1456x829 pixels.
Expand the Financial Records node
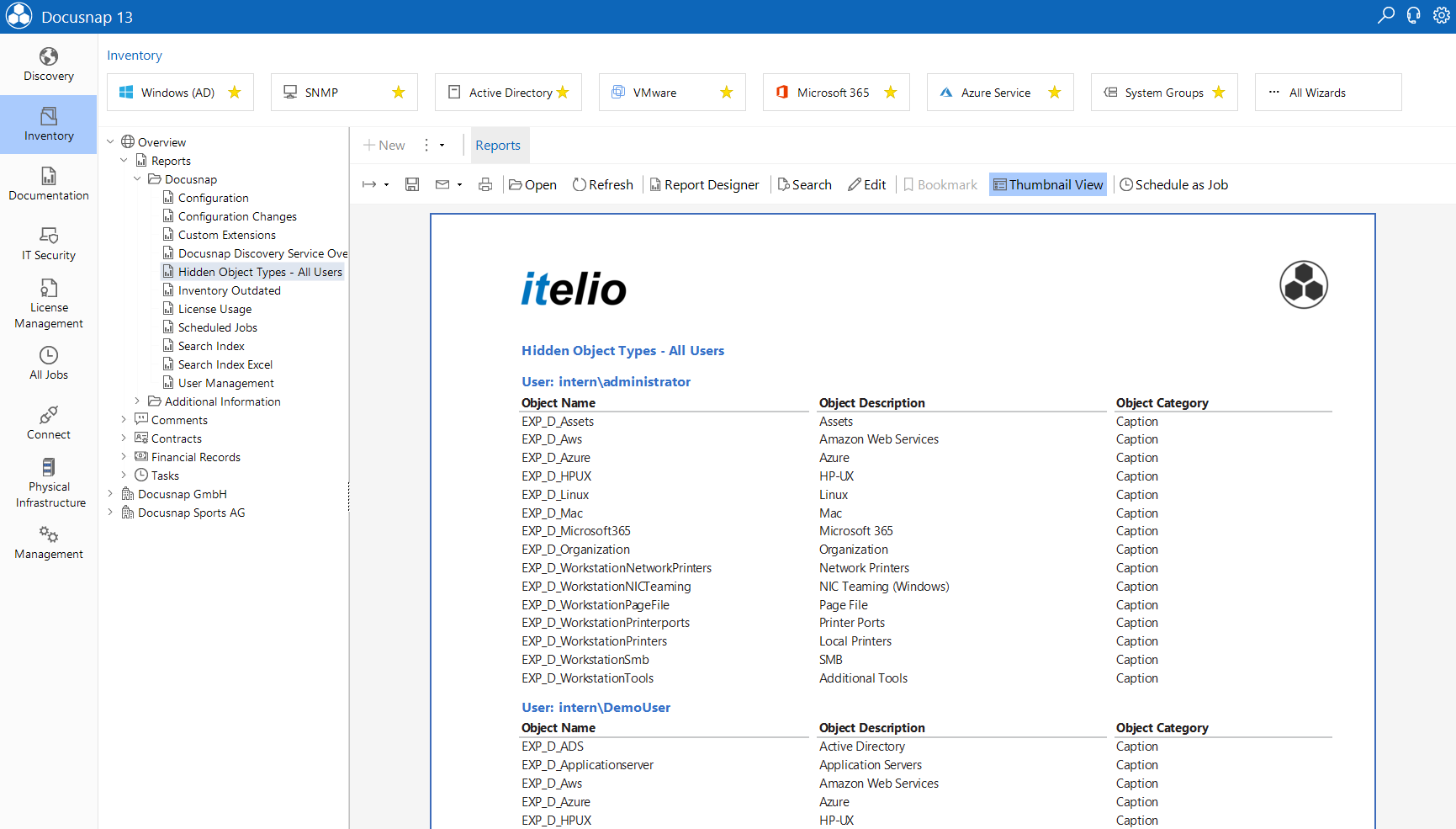(124, 457)
